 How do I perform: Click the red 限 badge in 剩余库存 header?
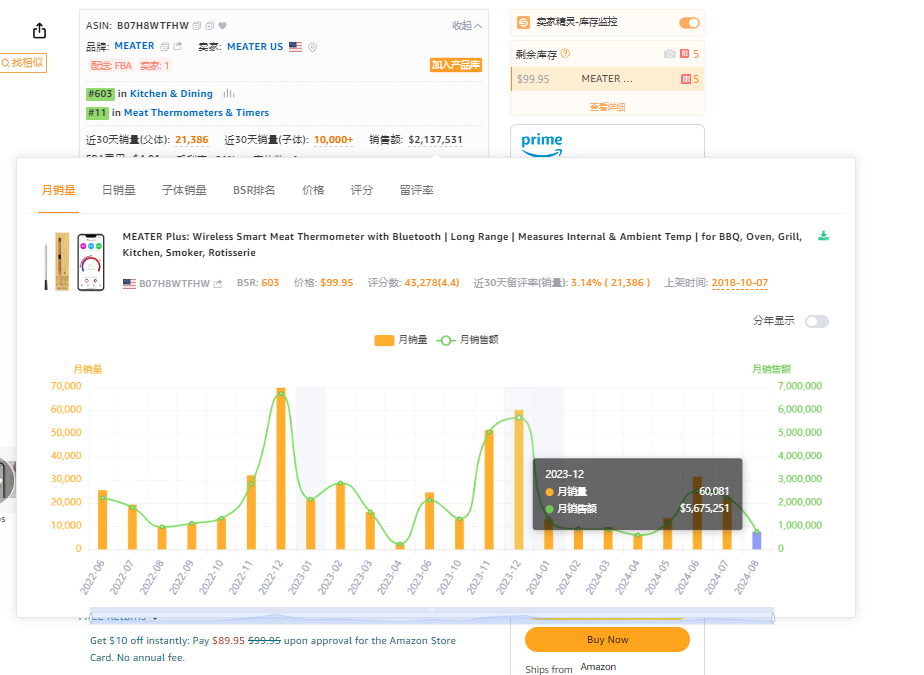(x=685, y=54)
